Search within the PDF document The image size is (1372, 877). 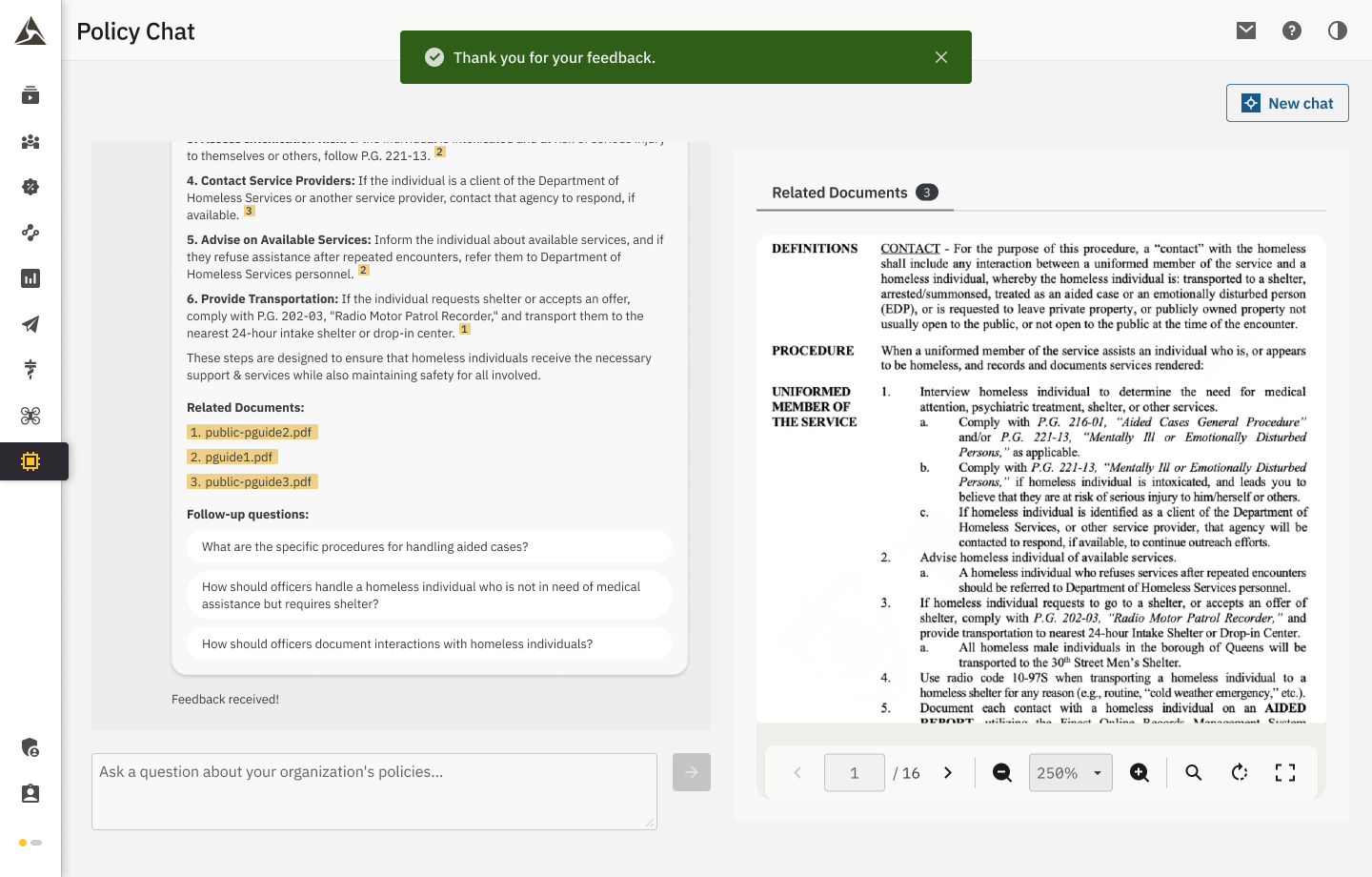[x=1194, y=772]
